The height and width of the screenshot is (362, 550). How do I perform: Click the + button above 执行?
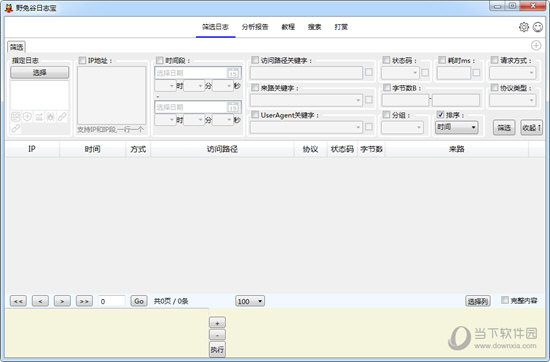click(217, 323)
